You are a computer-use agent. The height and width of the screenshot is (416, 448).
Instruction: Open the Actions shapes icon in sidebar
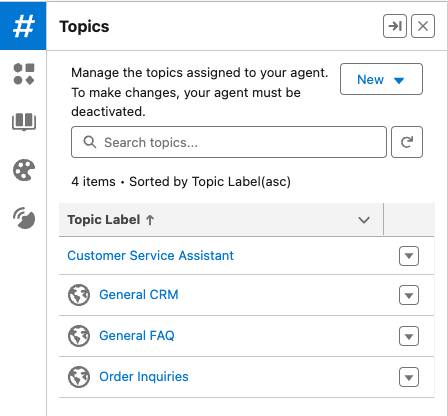click(24, 74)
